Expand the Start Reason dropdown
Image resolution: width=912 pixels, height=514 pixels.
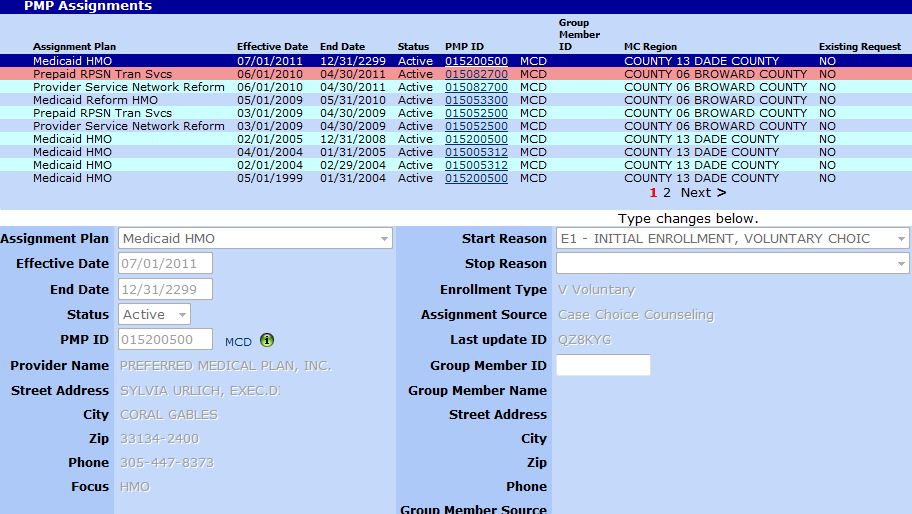click(x=732, y=238)
